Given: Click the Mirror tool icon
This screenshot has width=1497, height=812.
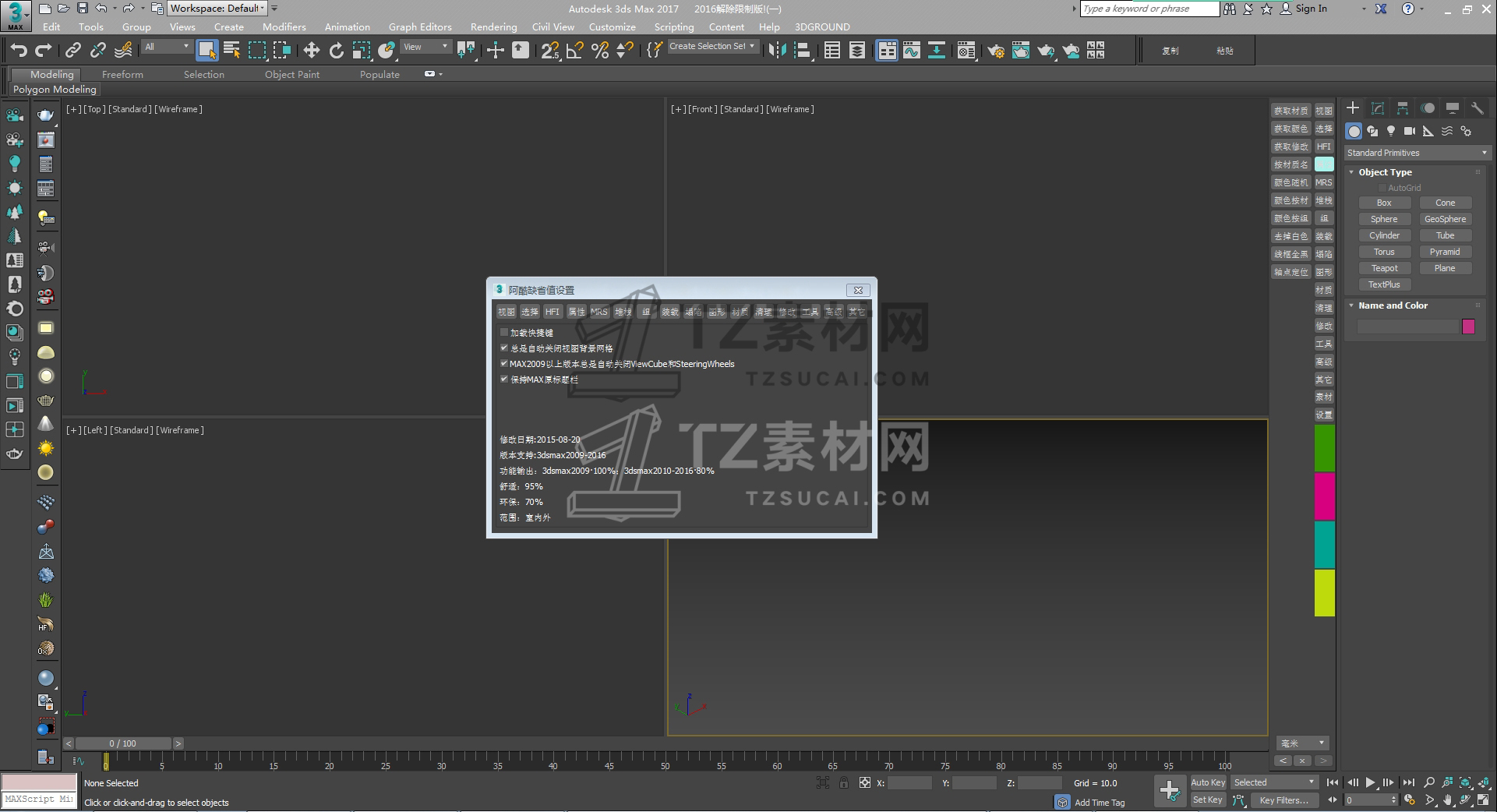Looking at the screenshot, I should 777,51.
